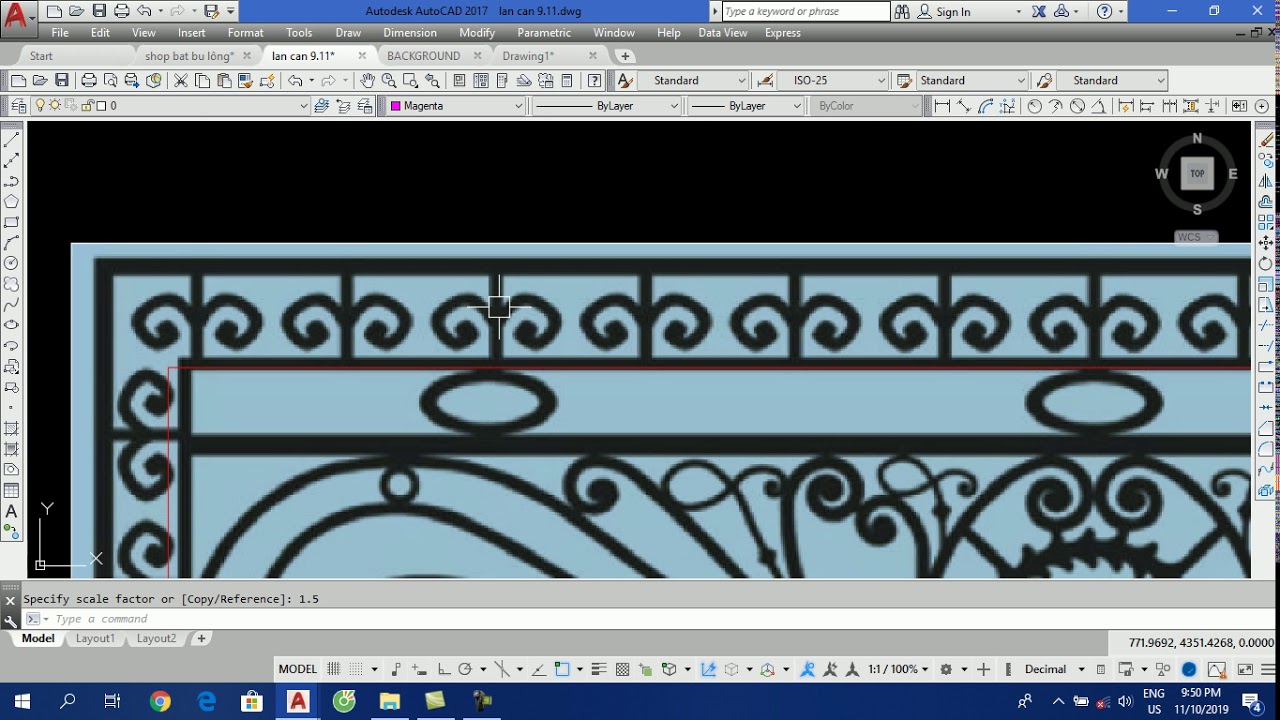Toggle Transparency display in status bar

(x=622, y=669)
